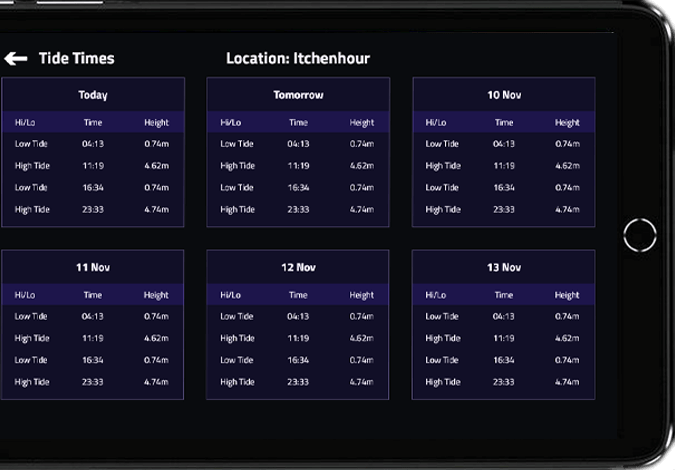Click 4.62m height in the 13 Nov card
Image resolution: width=675 pixels, height=470 pixels.
[x=567, y=338]
